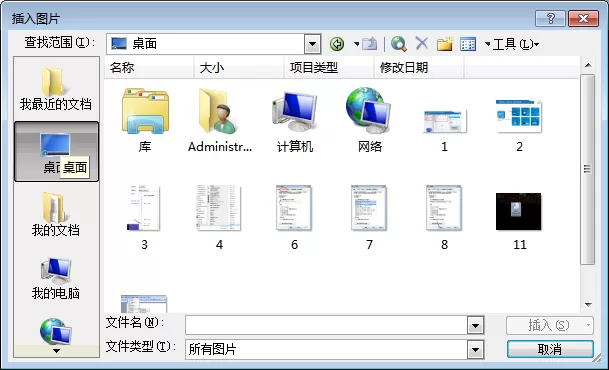The height and width of the screenshot is (370, 609).
Task: Sort by the 大小 column header
Action: 239,68
